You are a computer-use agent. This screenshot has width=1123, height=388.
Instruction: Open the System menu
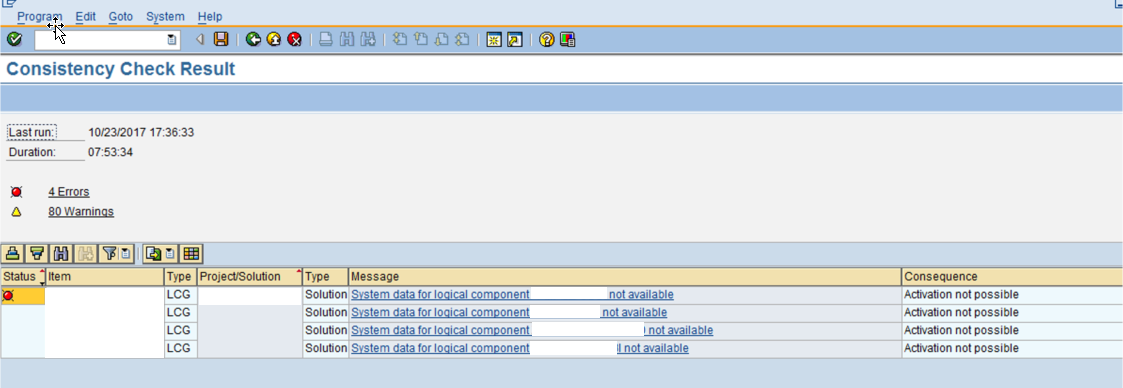pyautogui.click(x=165, y=16)
